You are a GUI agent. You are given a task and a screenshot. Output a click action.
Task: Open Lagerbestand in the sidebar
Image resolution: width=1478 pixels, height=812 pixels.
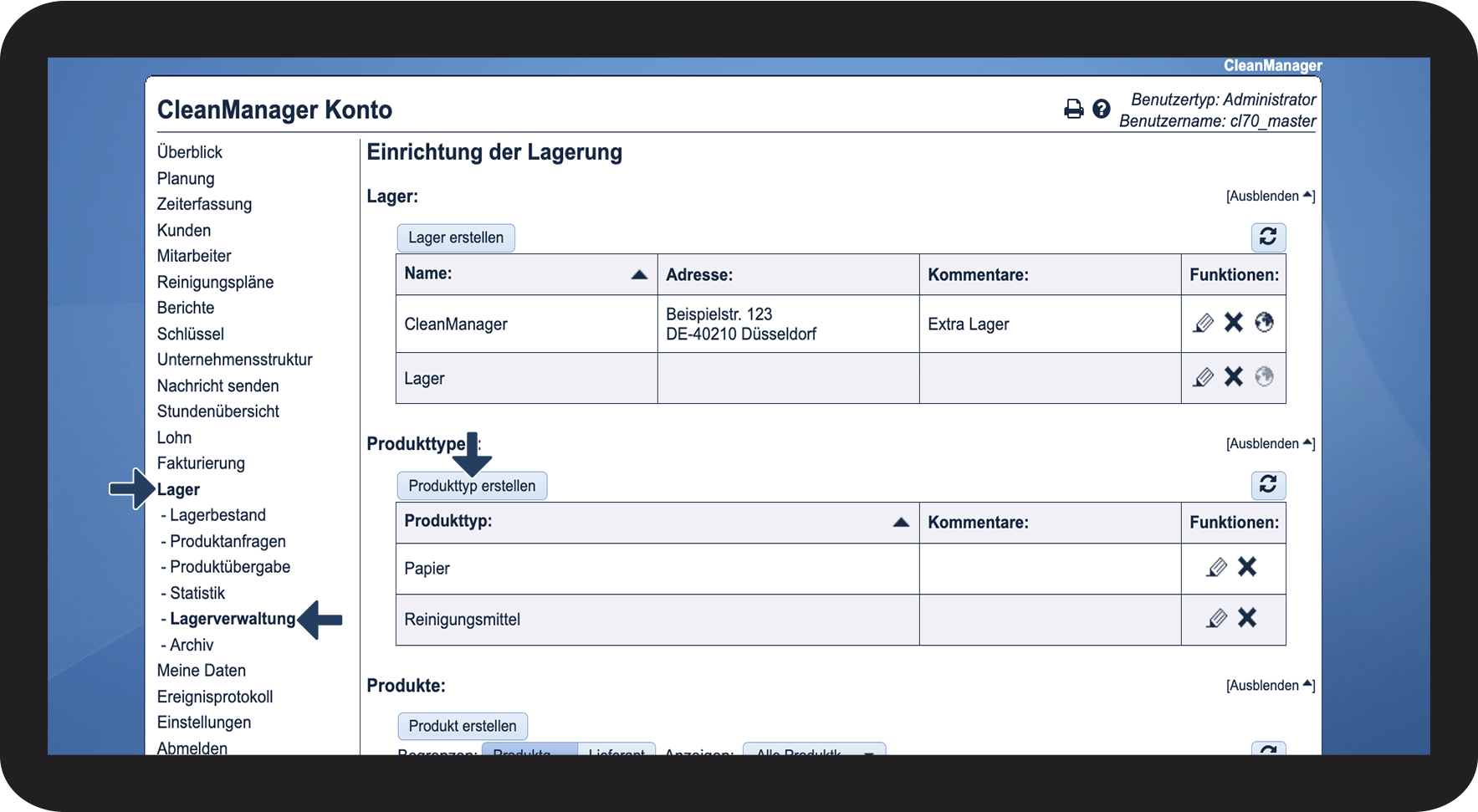217,515
